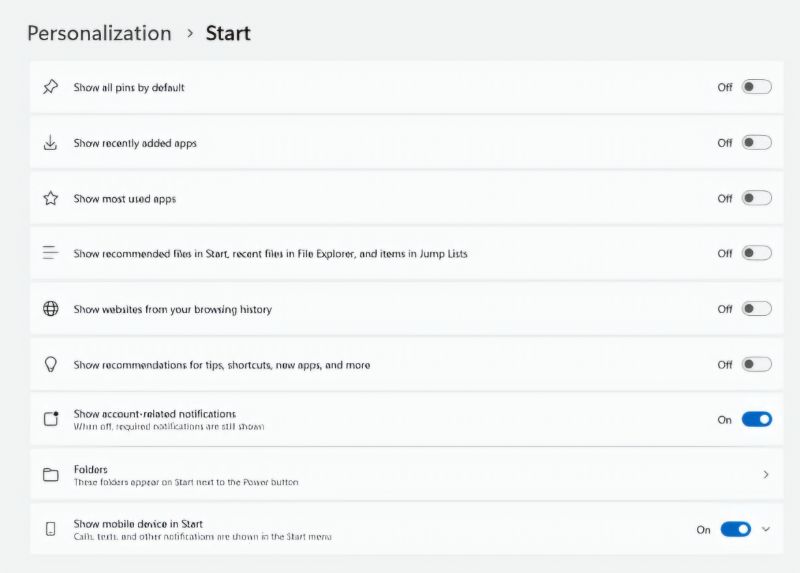Open Folders settings with the right chevron
This screenshot has height=573, width=800.
(x=766, y=474)
